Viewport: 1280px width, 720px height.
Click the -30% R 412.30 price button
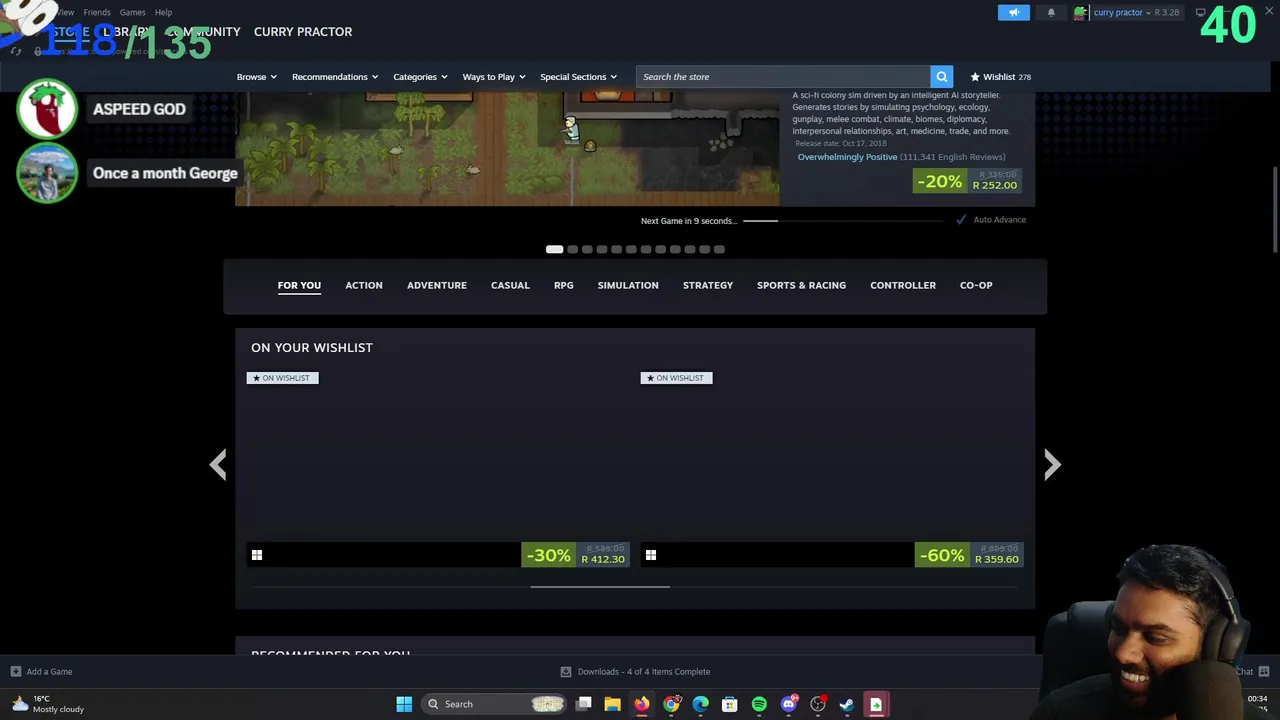575,555
